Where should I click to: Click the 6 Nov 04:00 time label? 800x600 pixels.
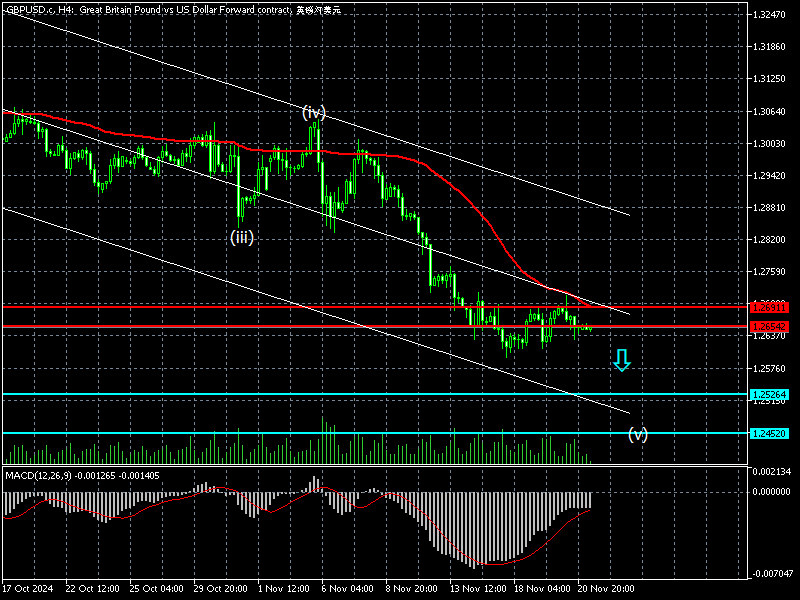(x=348, y=588)
